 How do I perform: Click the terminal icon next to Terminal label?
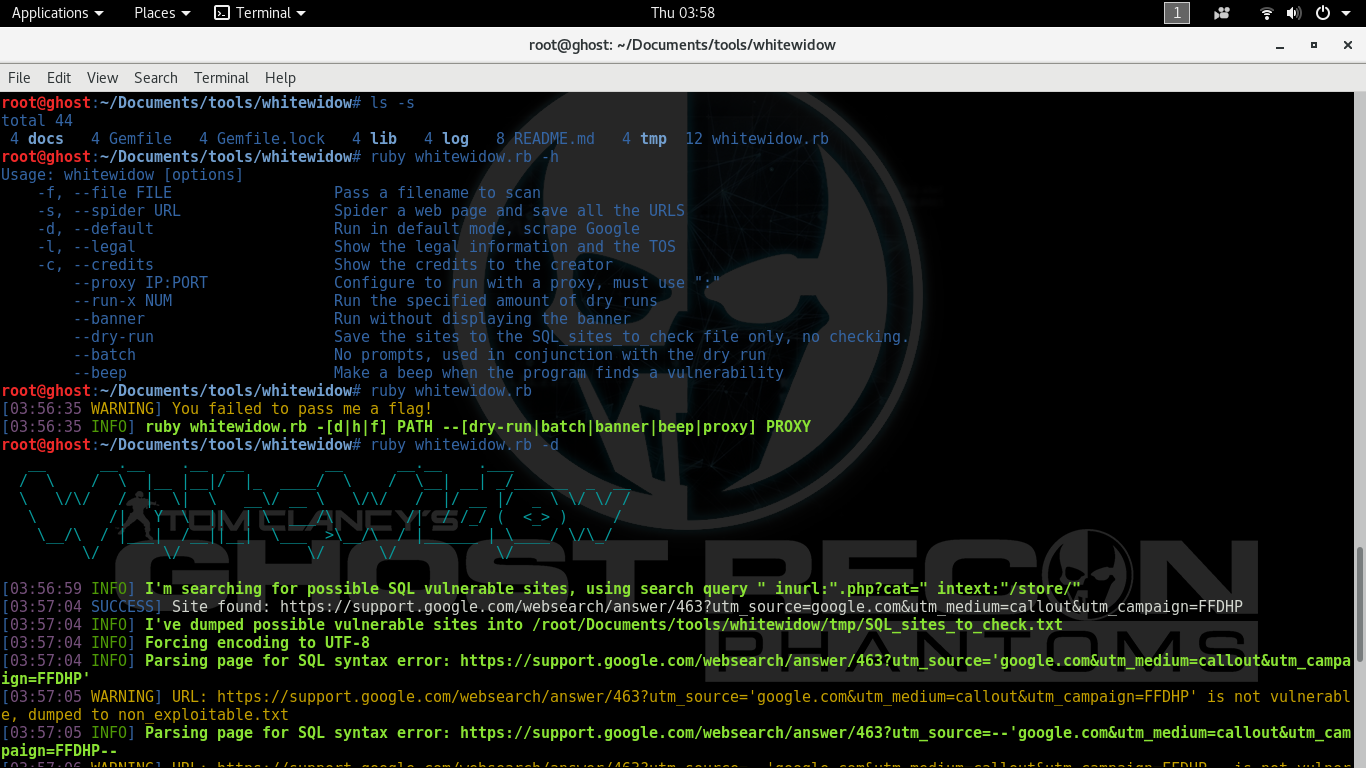pyautogui.click(x=222, y=13)
